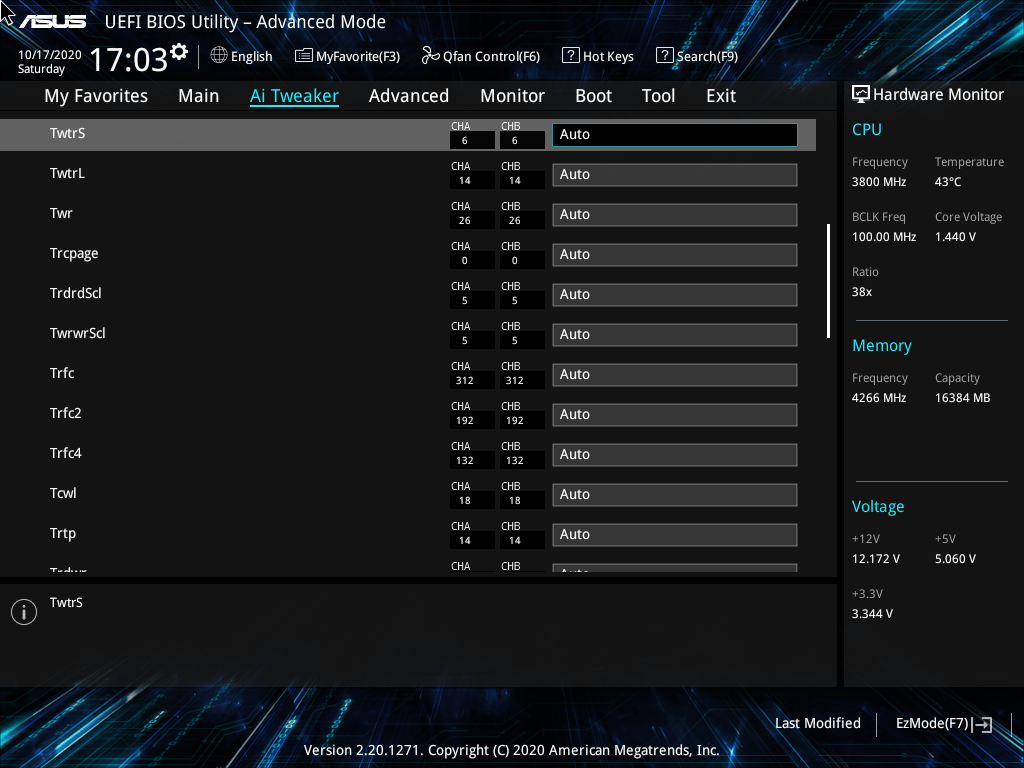
Task: Click the Core Voltage 1.440 V value
Action: 955,237
